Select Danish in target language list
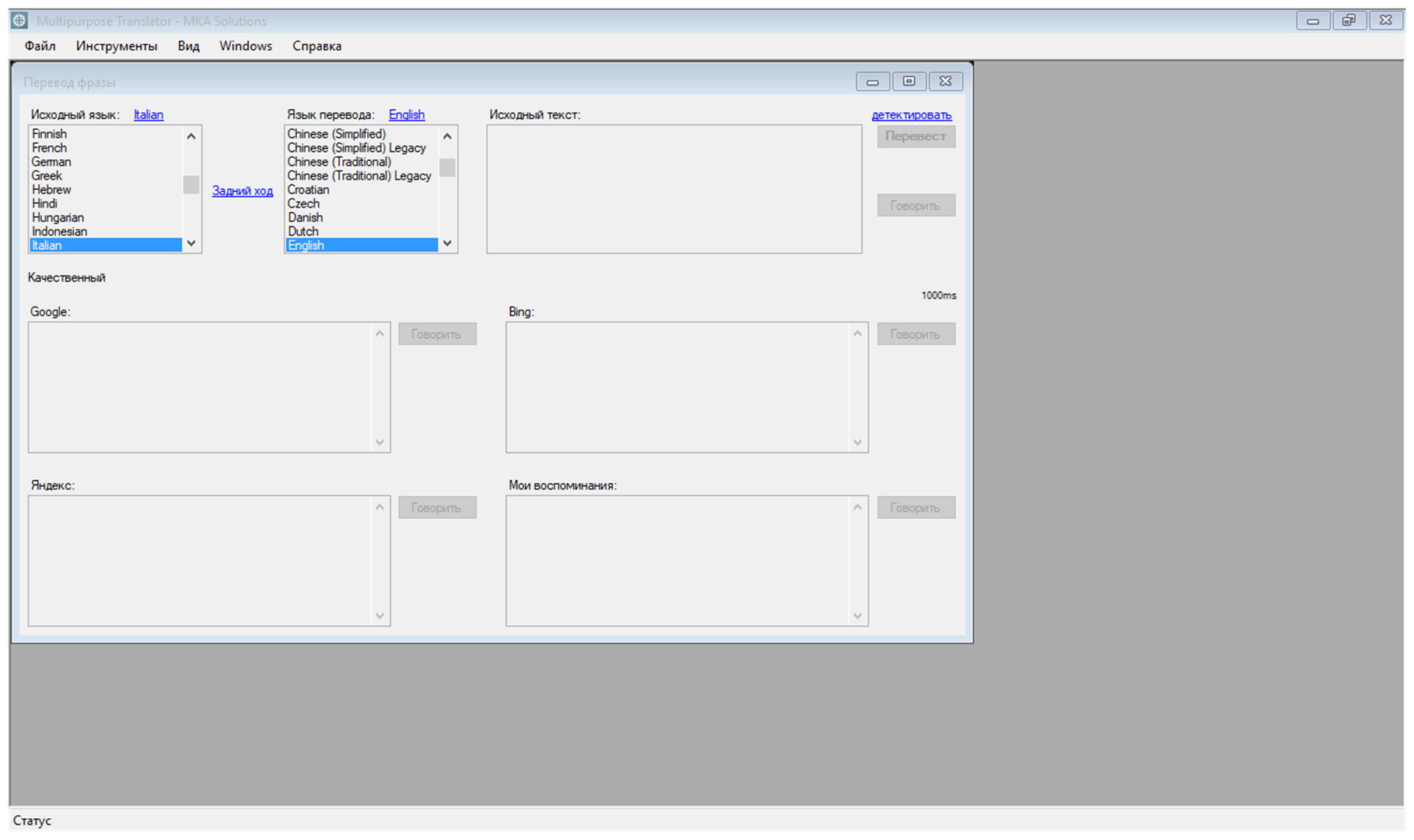 coord(362,218)
